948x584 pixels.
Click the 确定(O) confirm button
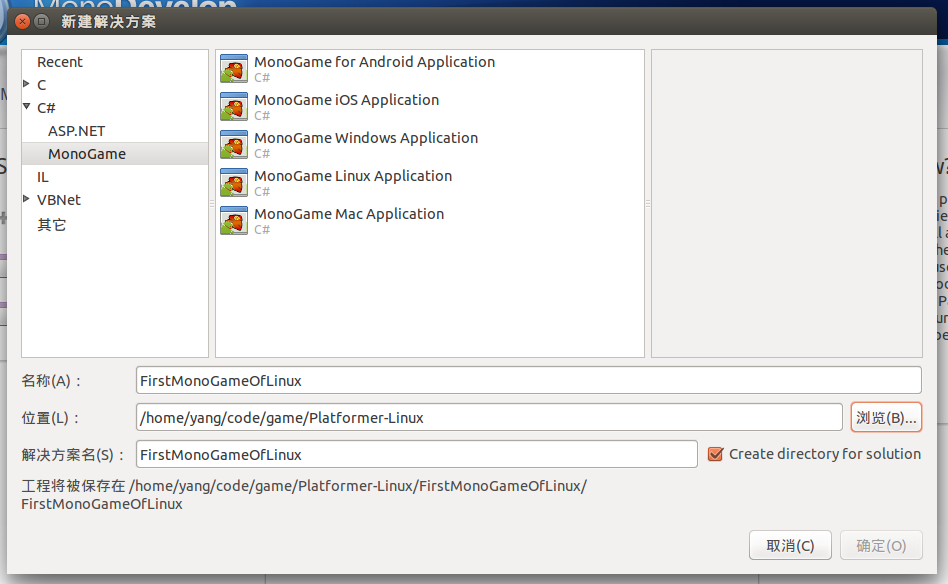click(881, 545)
